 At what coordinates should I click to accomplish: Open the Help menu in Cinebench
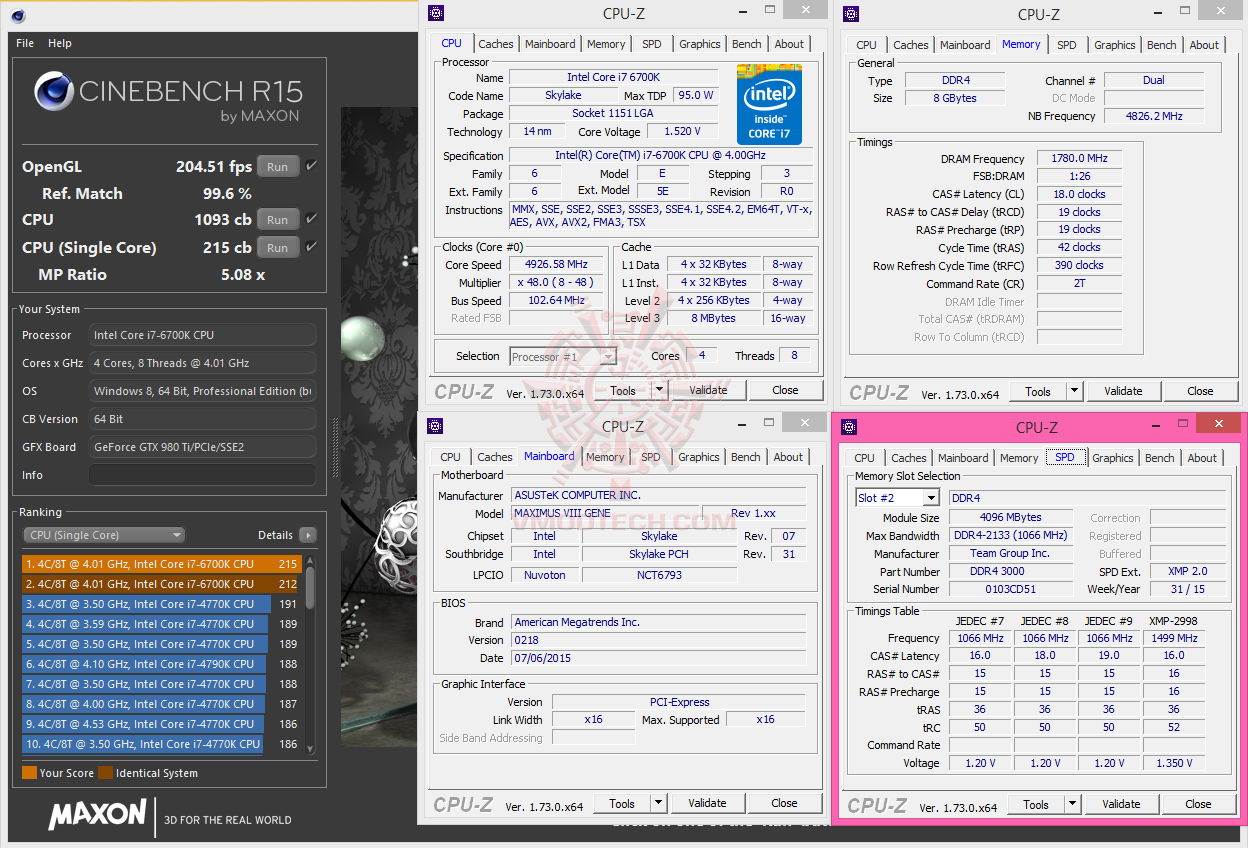(x=60, y=43)
